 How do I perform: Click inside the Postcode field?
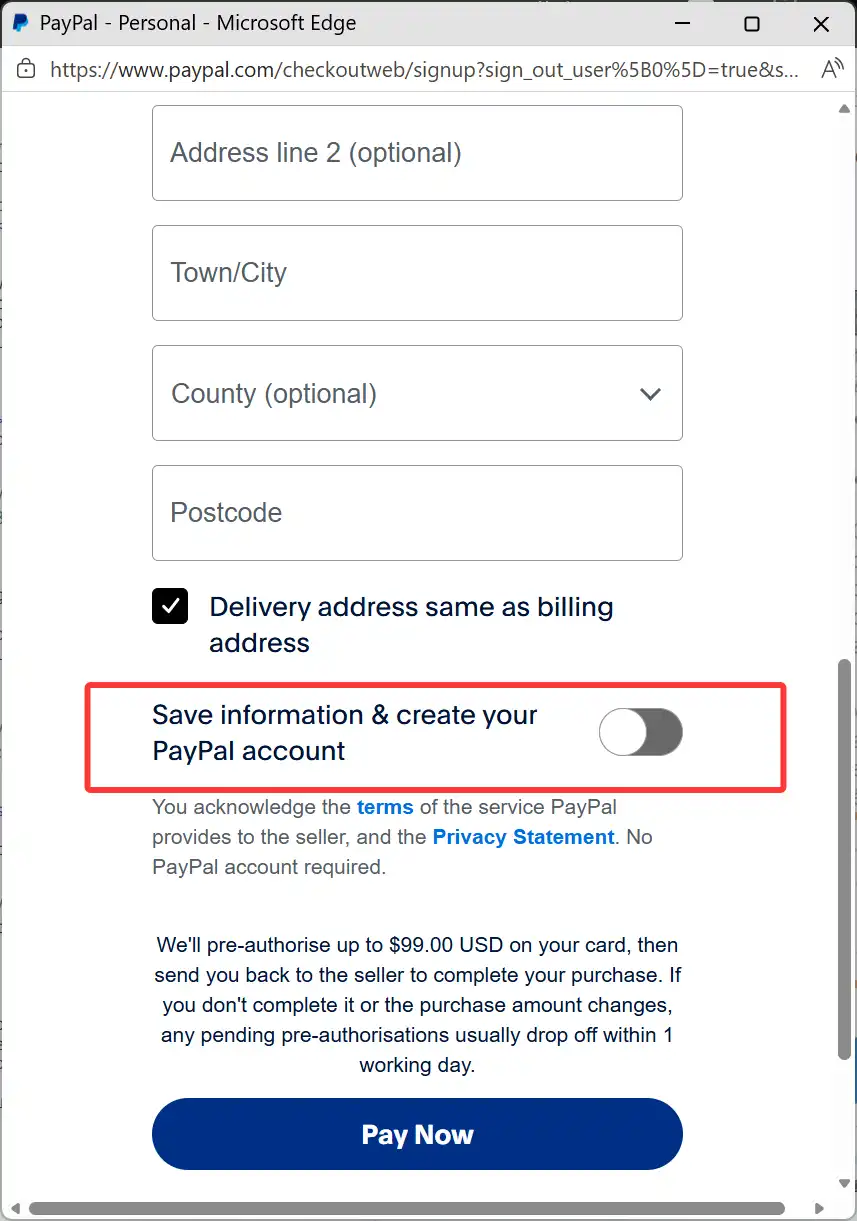point(417,512)
